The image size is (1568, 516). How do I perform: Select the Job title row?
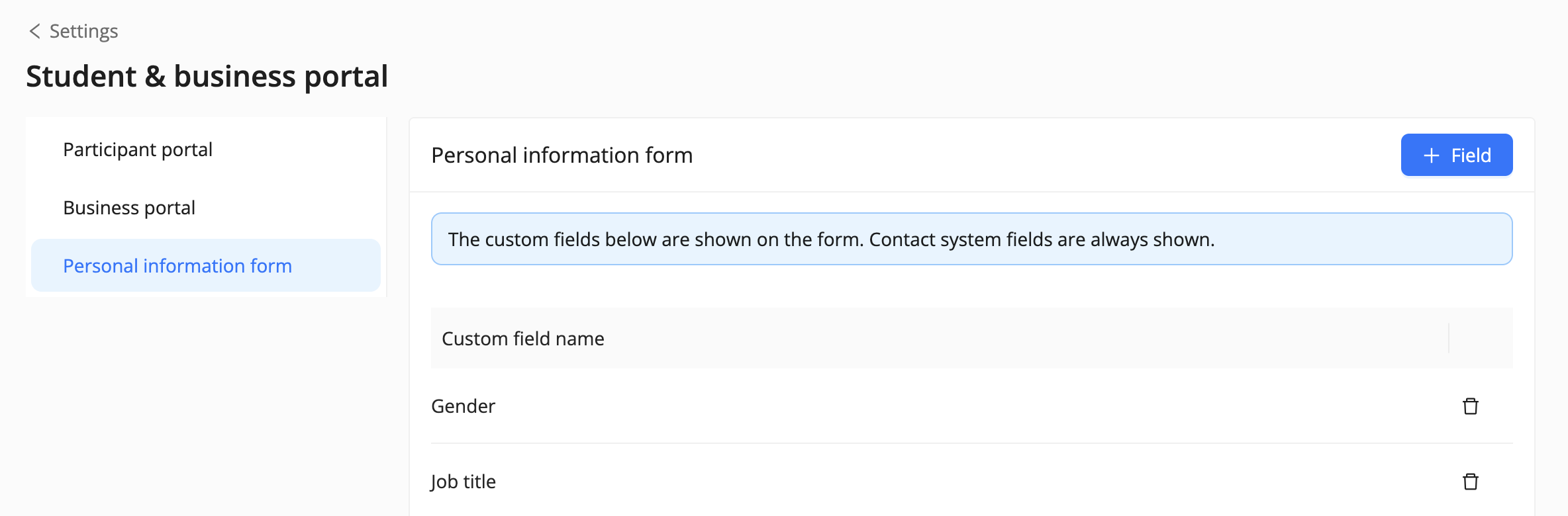coord(464,482)
